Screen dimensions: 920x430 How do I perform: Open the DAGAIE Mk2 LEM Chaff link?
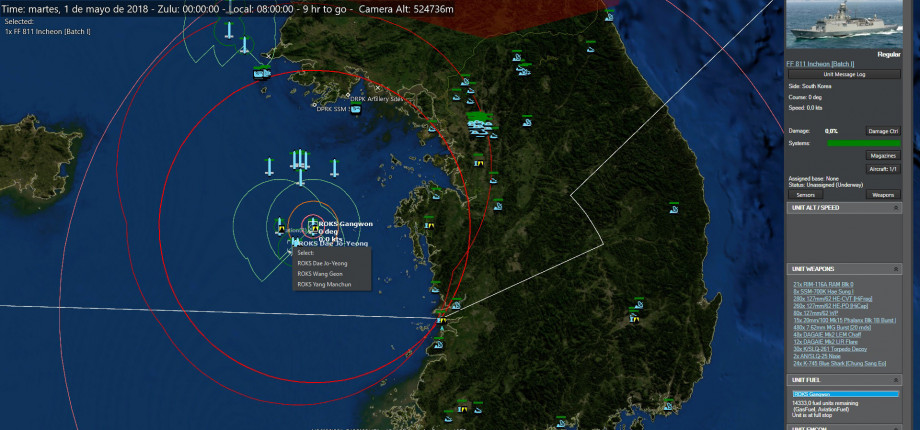[x=827, y=335]
